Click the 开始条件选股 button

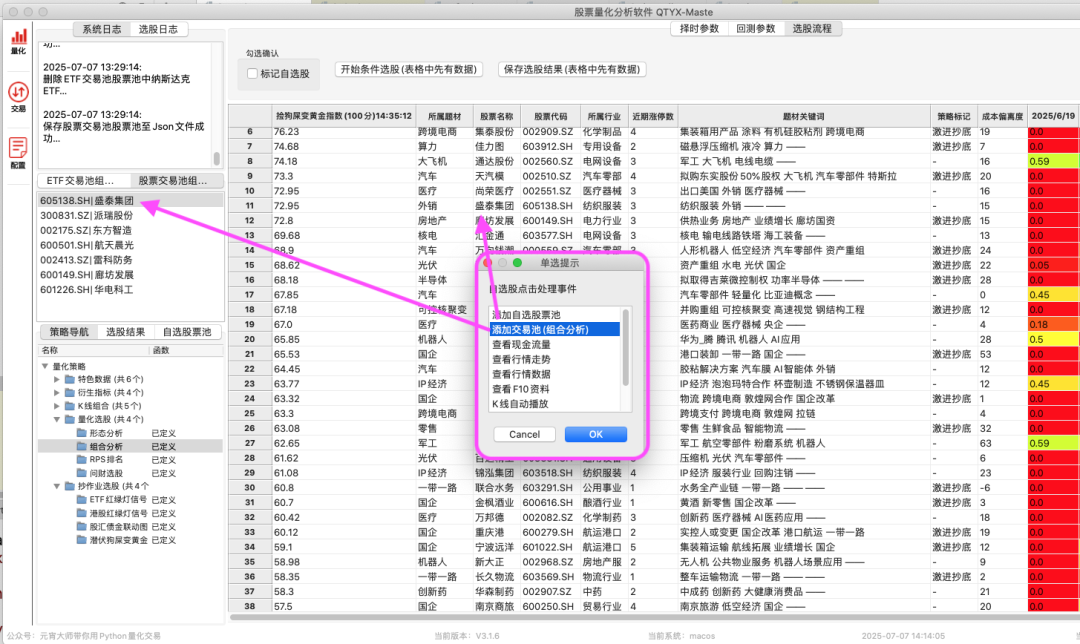click(x=409, y=69)
